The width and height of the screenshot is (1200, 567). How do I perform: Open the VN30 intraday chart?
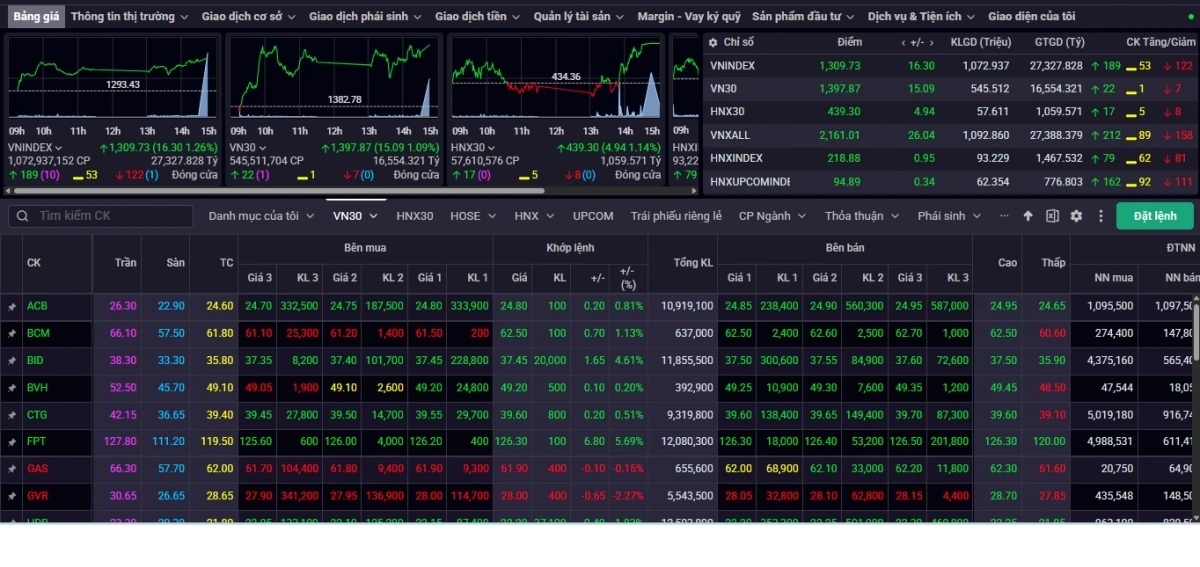click(334, 78)
